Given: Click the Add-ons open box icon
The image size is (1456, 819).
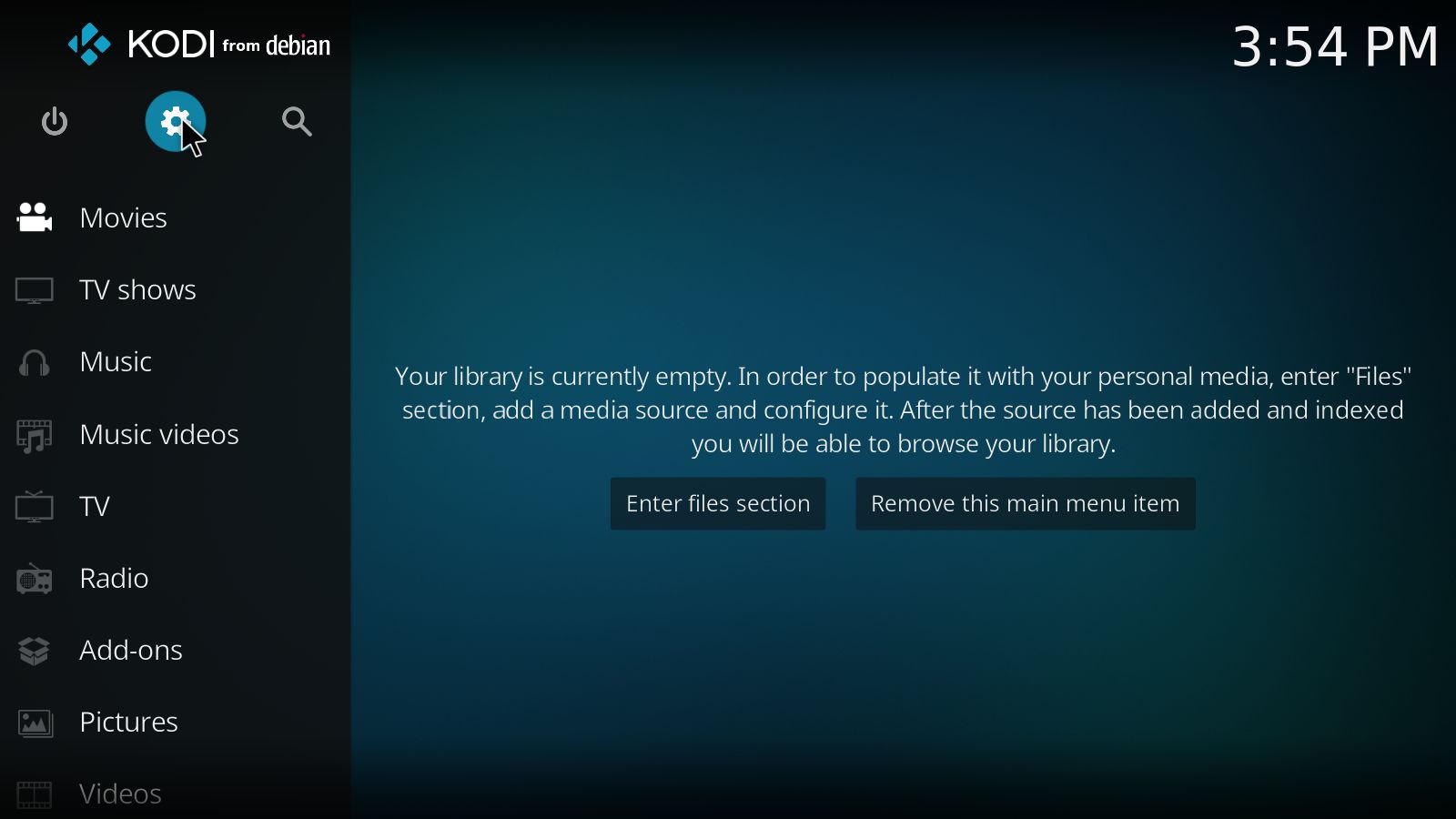Looking at the screenshot, I should click(x=35, y=651).
